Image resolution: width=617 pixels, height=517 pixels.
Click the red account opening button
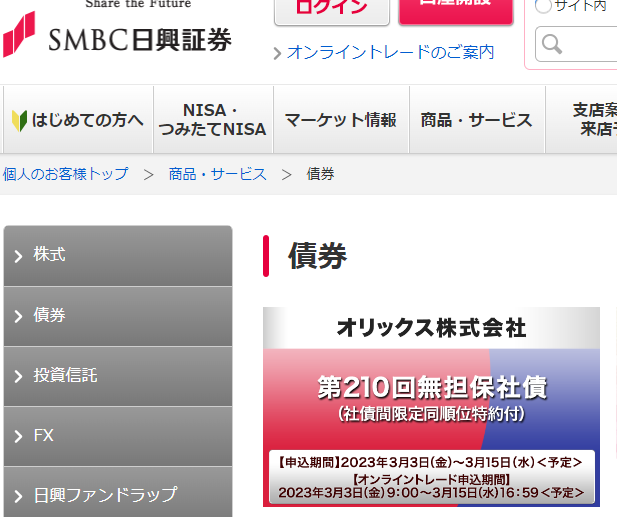pos(456,11)
